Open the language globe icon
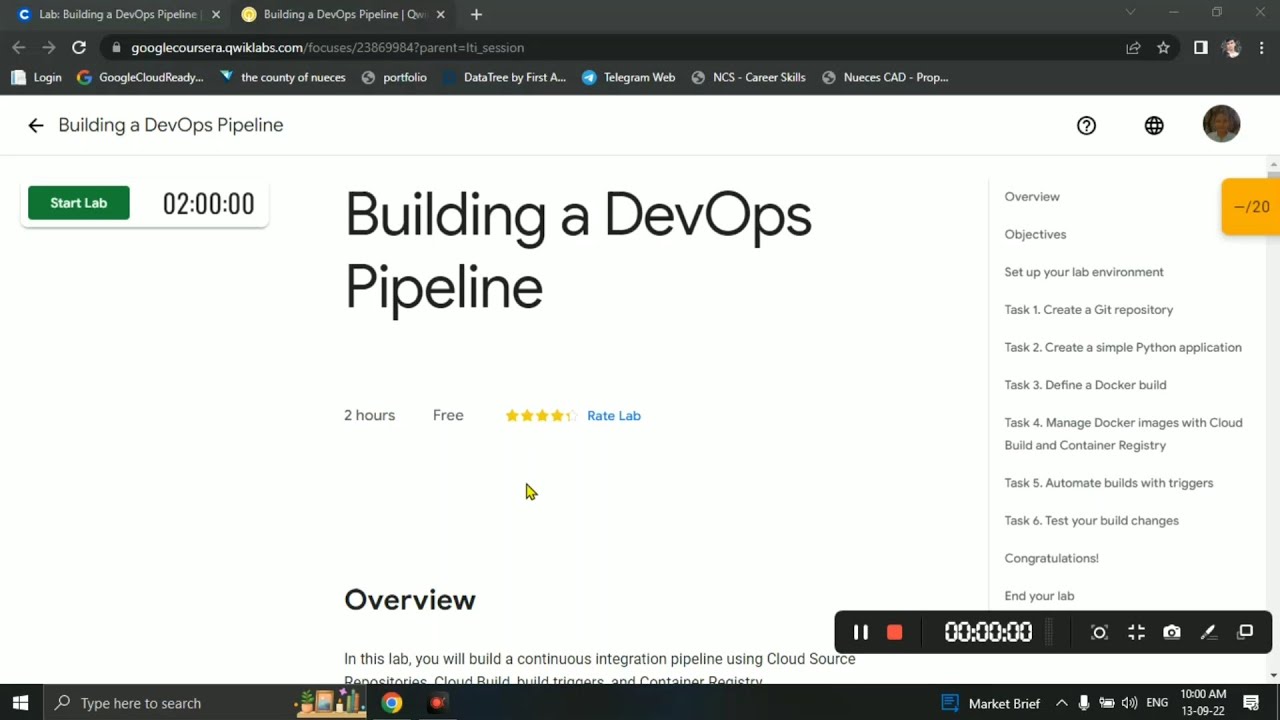This screenshot has height=720, width=1280. (x=1154, y=125)
